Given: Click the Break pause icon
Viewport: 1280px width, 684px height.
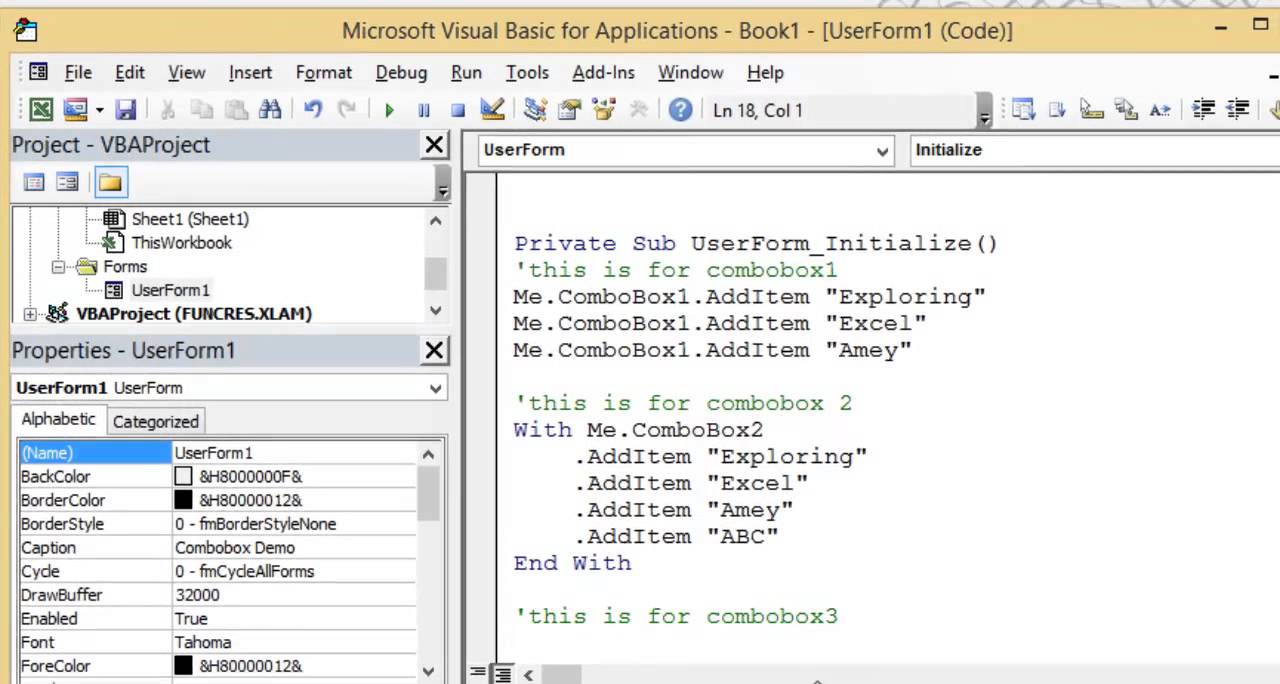Looking at the screenshot, I should pyautogui.click(x=424, y=110).
